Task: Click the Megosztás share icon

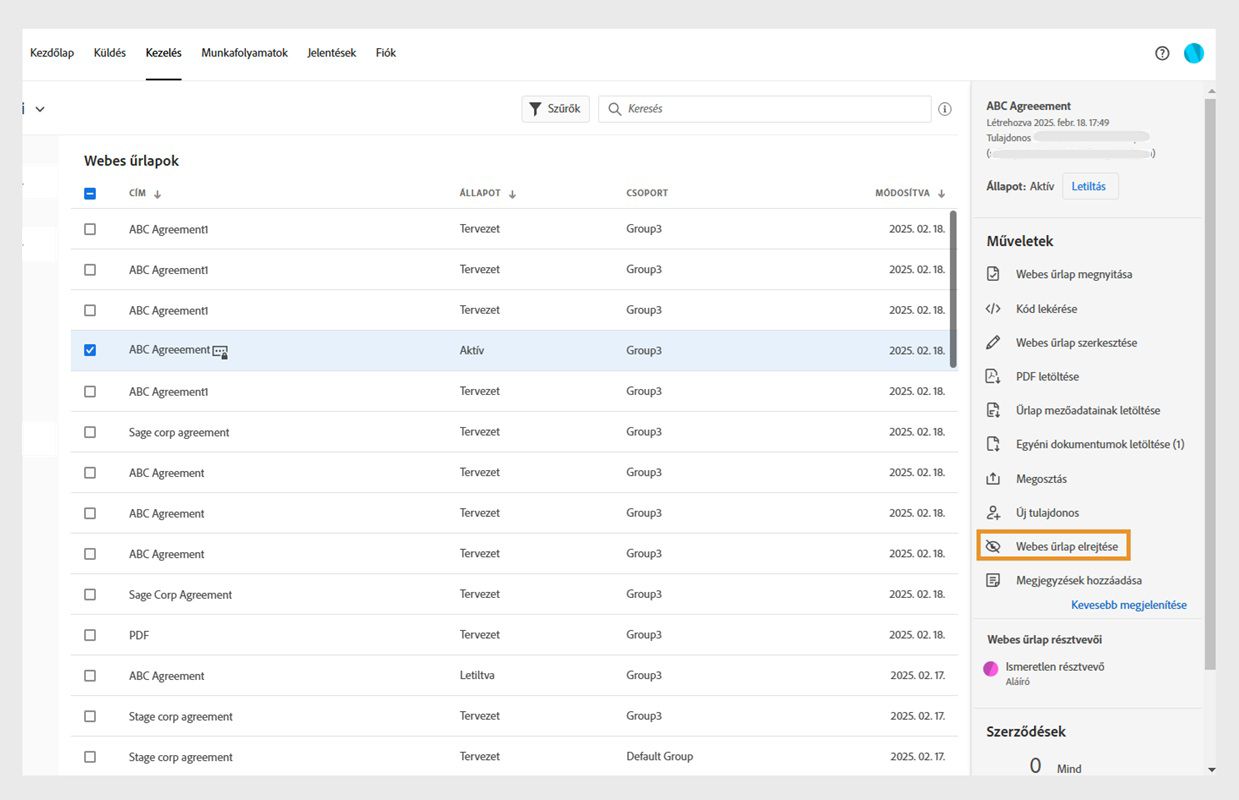Action: click(x=993, y=479)
